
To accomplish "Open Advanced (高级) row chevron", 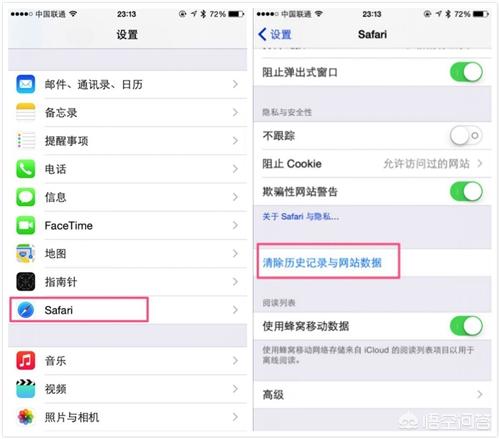I will point(480,394).
